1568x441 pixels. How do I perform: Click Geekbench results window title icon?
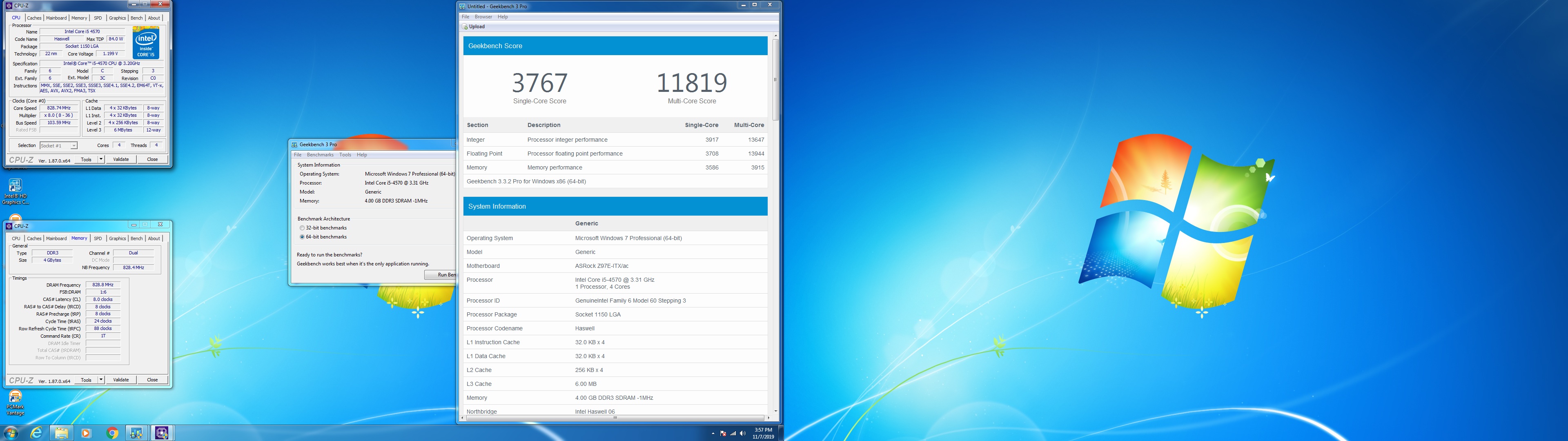[x=463, y=6]
